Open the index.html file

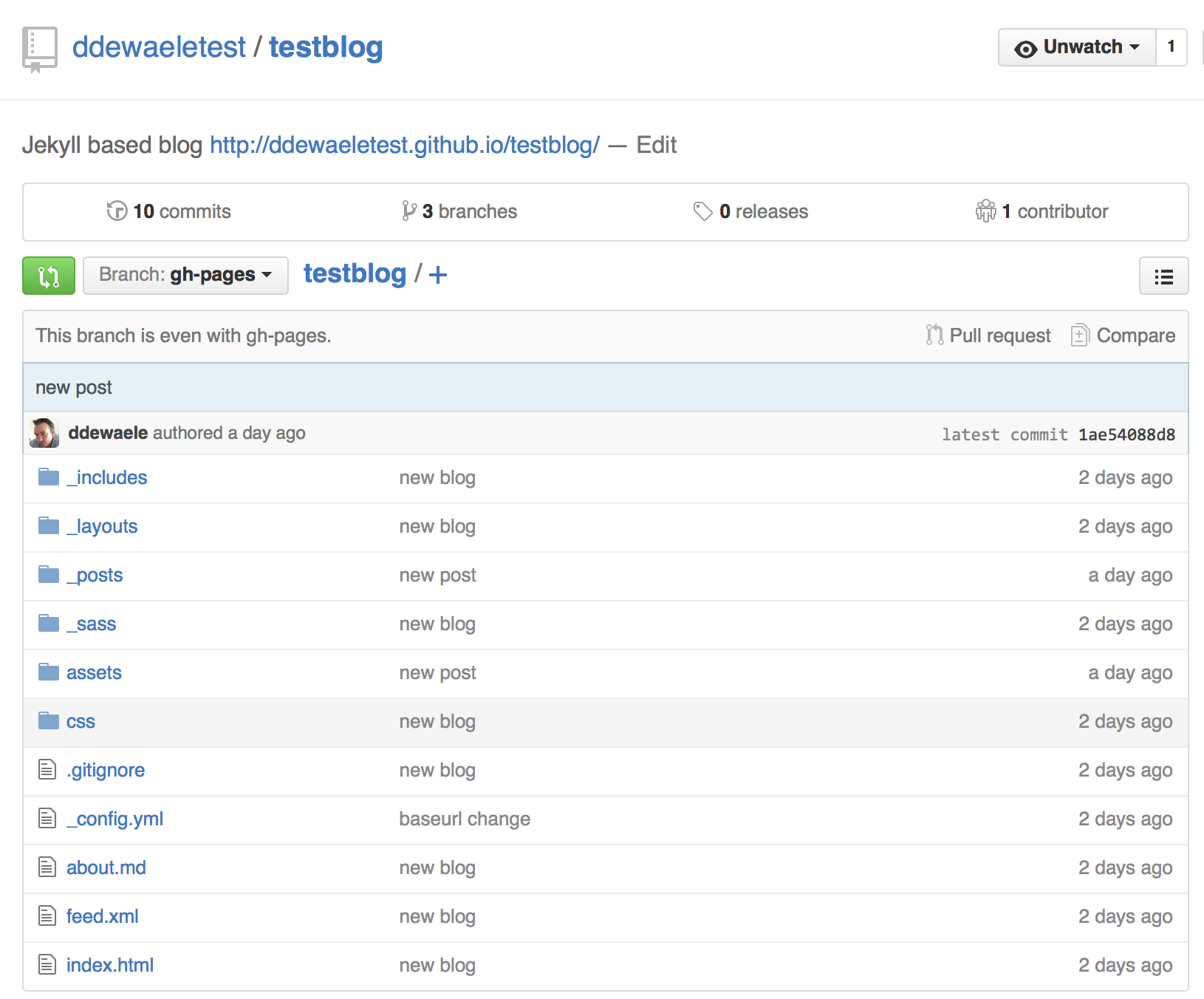[110, 965]
